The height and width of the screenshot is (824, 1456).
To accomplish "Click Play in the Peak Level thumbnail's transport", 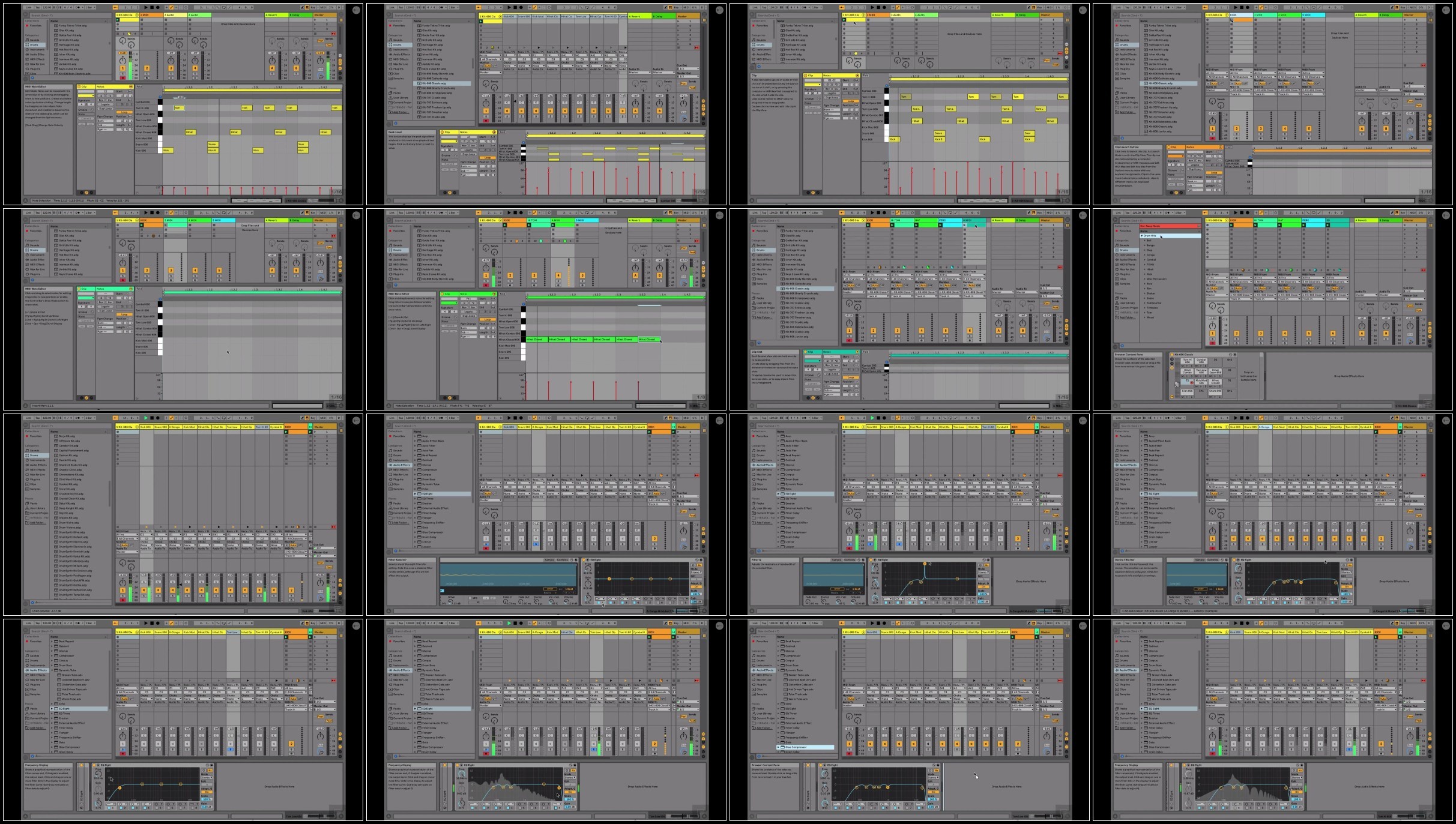I will pos(509,7).
